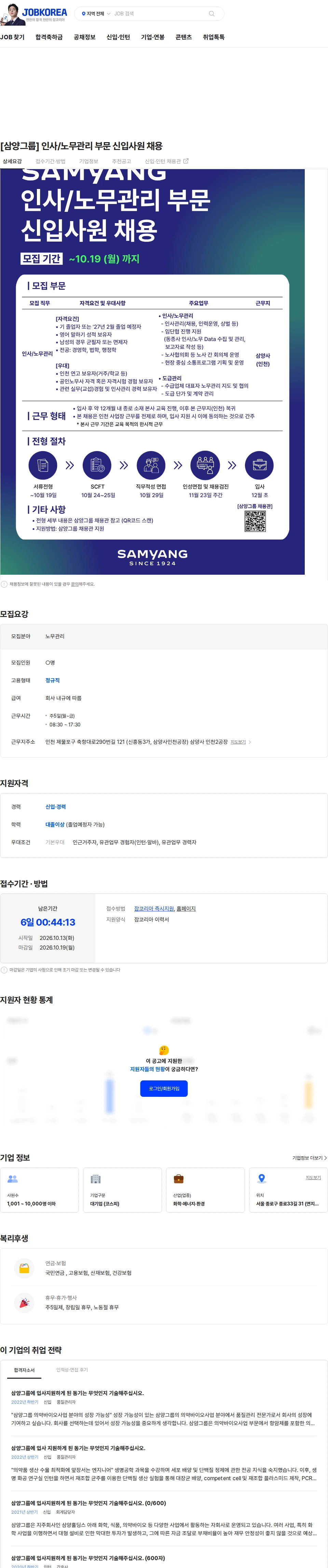This screenshot has height=1568, width=328.
Task: Click the 사원수 people icon
Action: [12, 1179]
